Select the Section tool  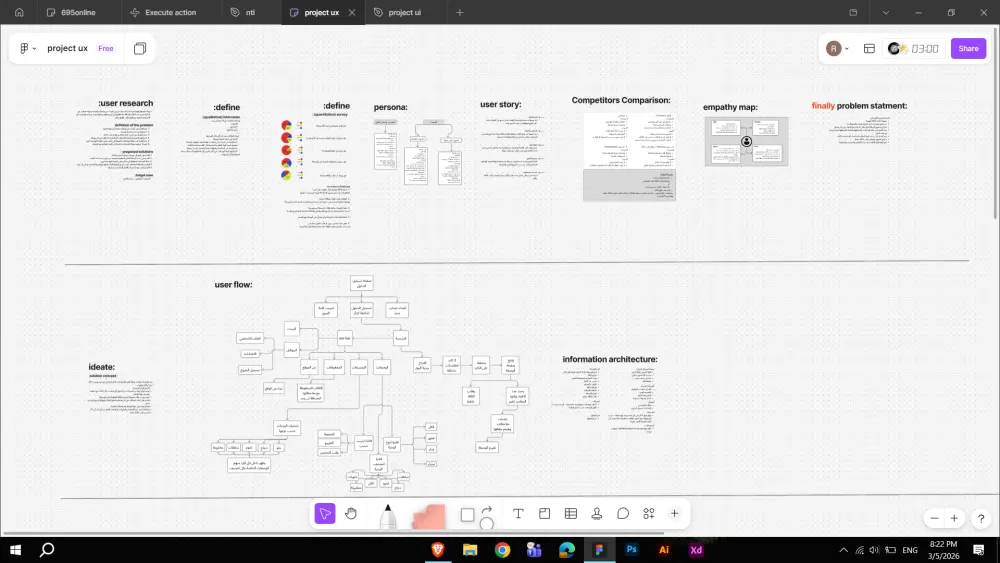(x=544, y=513)
